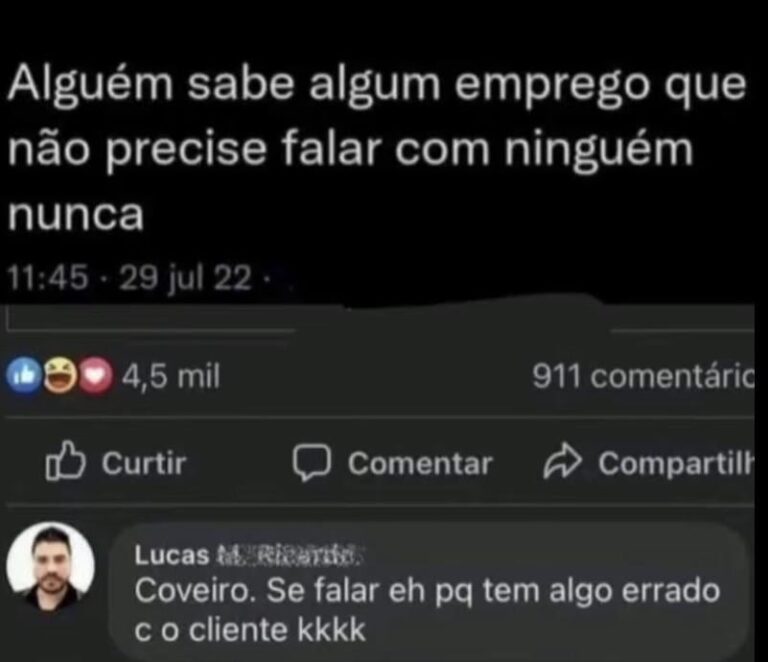
Task: Click the Curtir text label
Action: 144,463
